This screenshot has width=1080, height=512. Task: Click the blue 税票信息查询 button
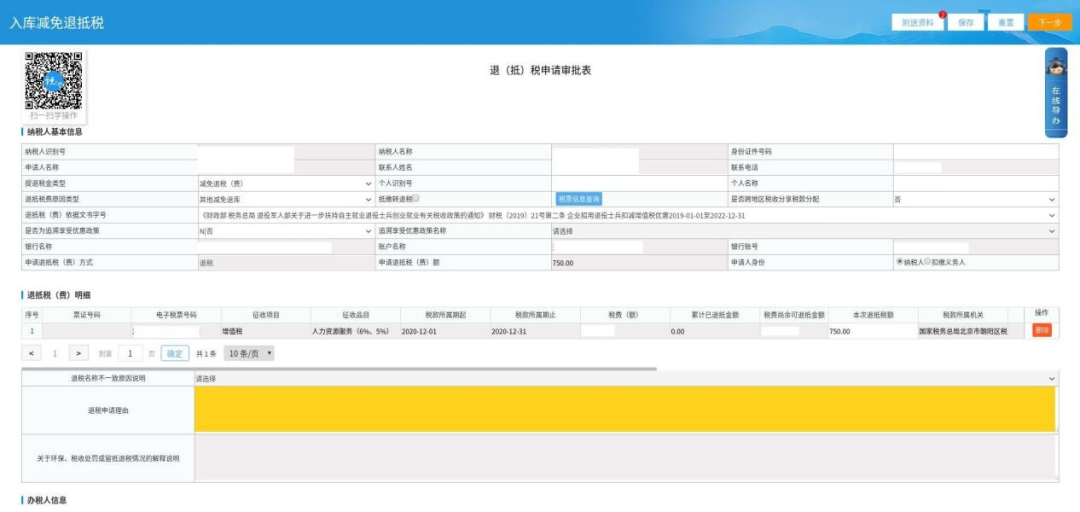point(578,199)
